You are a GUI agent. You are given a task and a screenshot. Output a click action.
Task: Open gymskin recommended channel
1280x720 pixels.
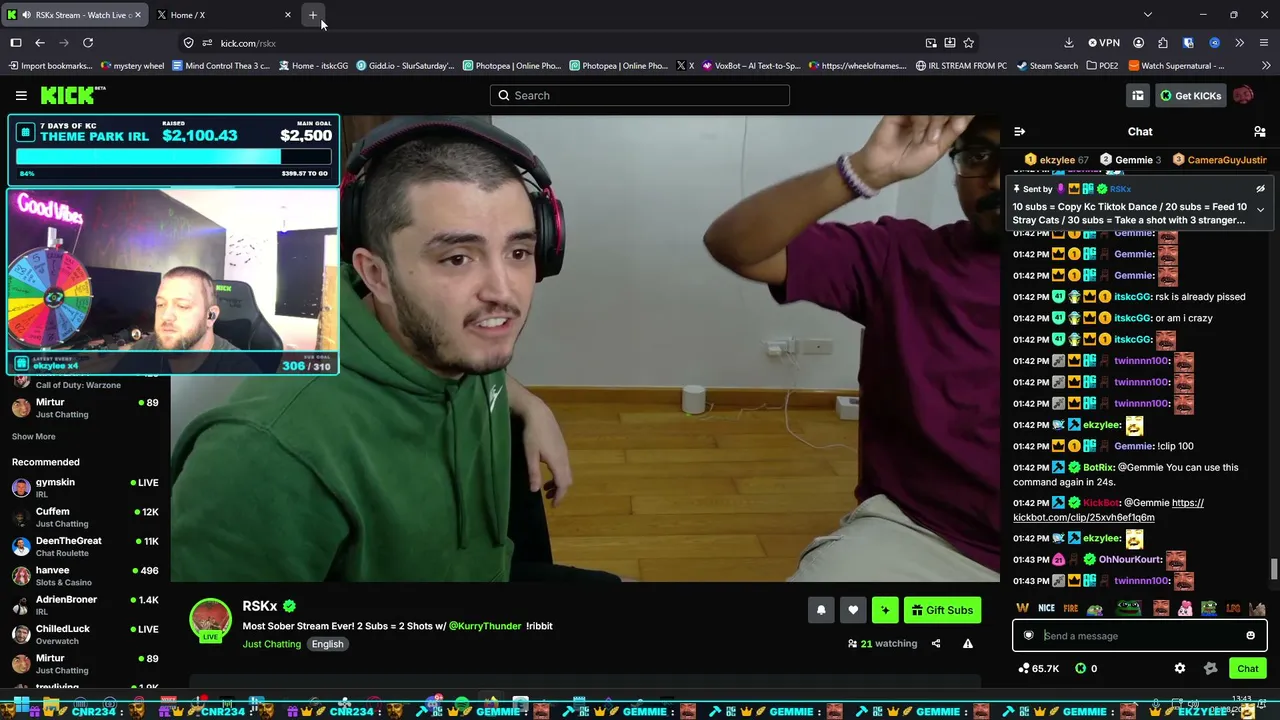tap(85, 488)
